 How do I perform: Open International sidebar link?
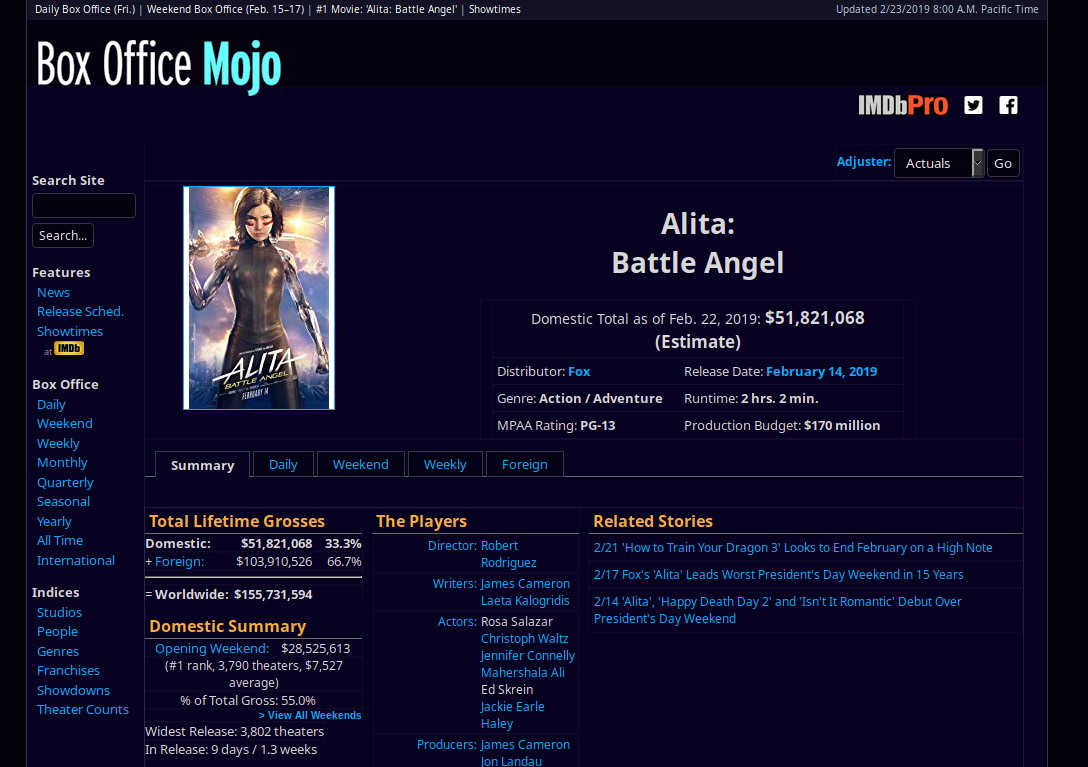(76, 560)
